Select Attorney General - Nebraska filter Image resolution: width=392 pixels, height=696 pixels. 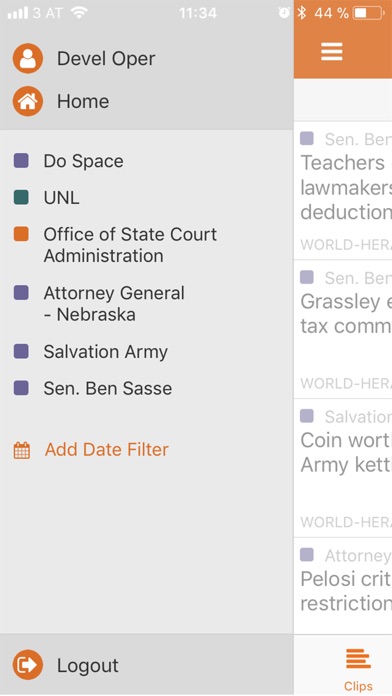pos(114,304)
